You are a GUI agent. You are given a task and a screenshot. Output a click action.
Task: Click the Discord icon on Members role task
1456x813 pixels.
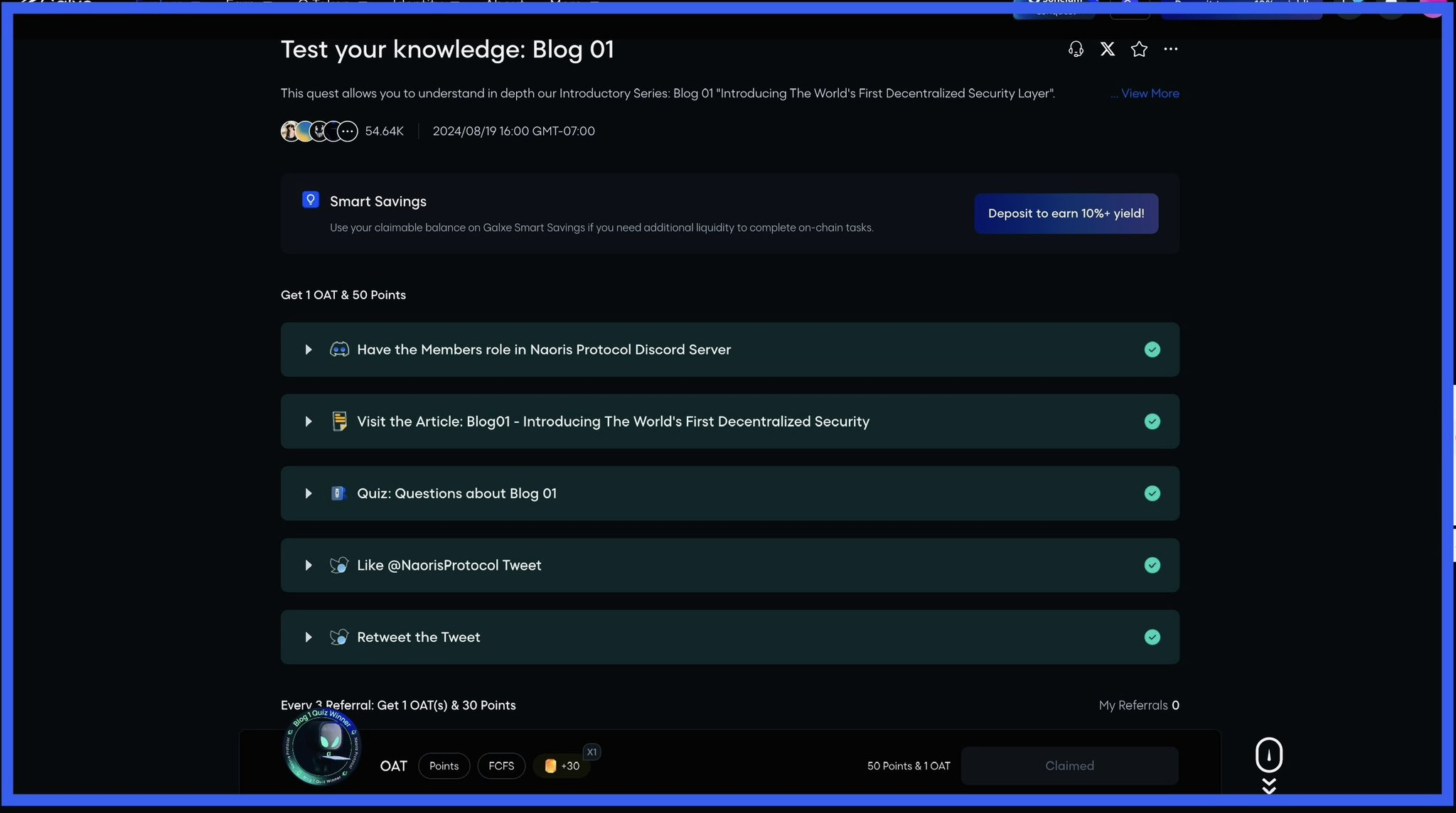(339, 350)
